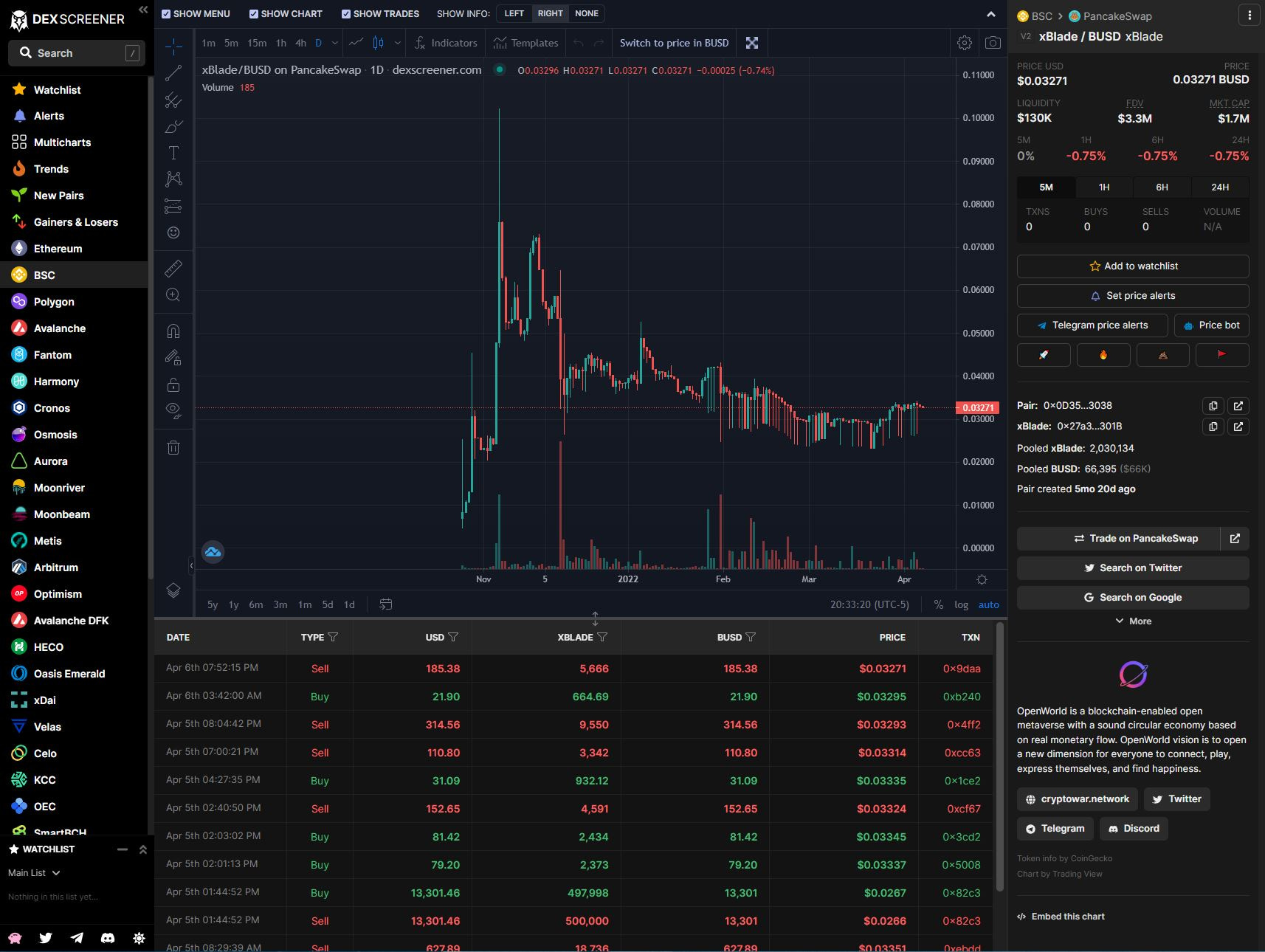Click the rocket reaction button

1044,355
